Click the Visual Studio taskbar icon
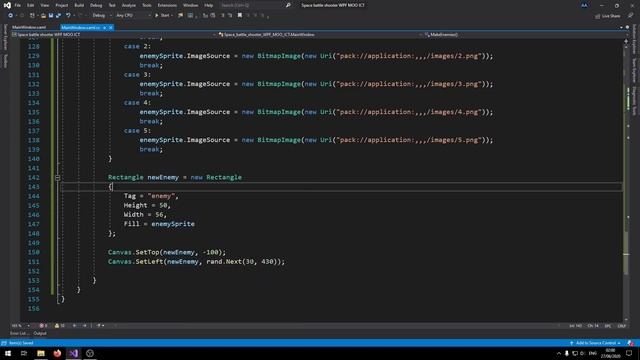The width and height of the screenshot is (640, 360). pos(73,353)
